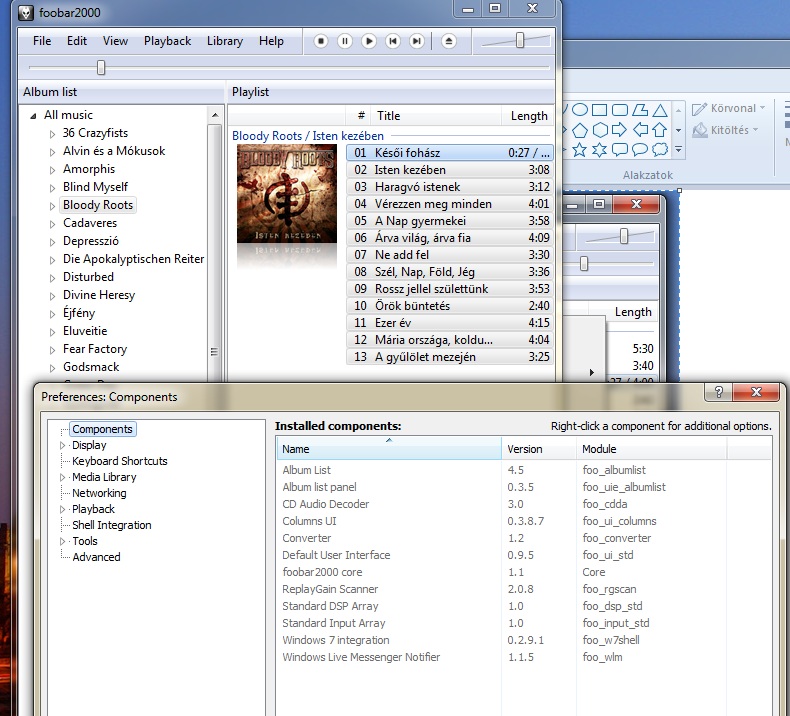Viewport: 790px width, 716px height.
Task: Collapse the All music tree node
Action: [x=33, y=116]
